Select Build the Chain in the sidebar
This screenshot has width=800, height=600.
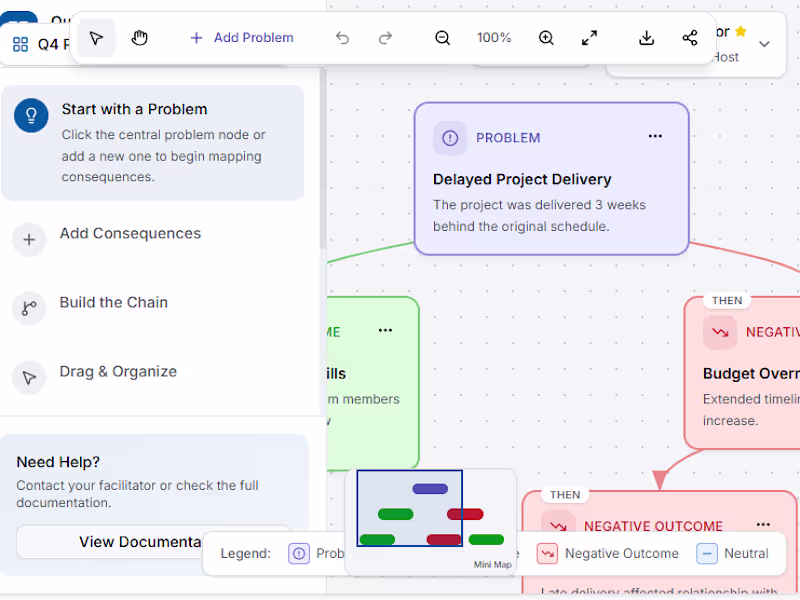(x=113, y=302)
